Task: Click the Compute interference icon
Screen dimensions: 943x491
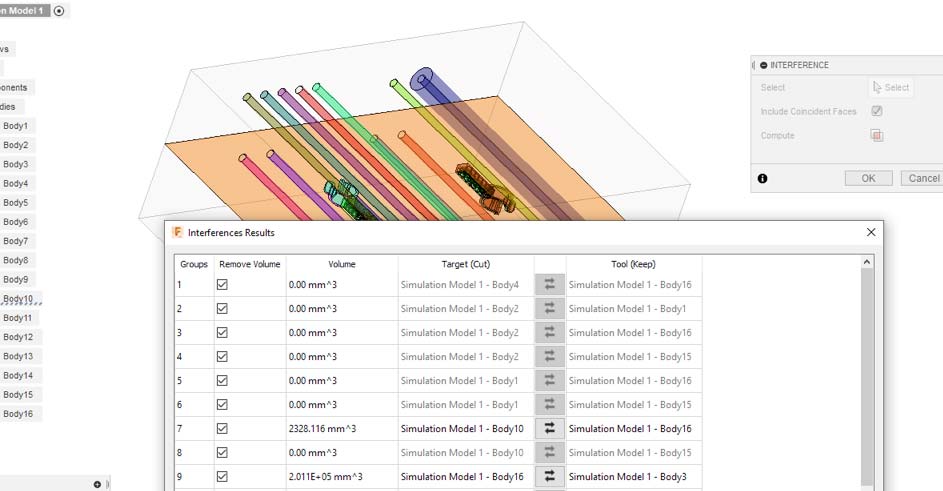Action: click(877, 136)
